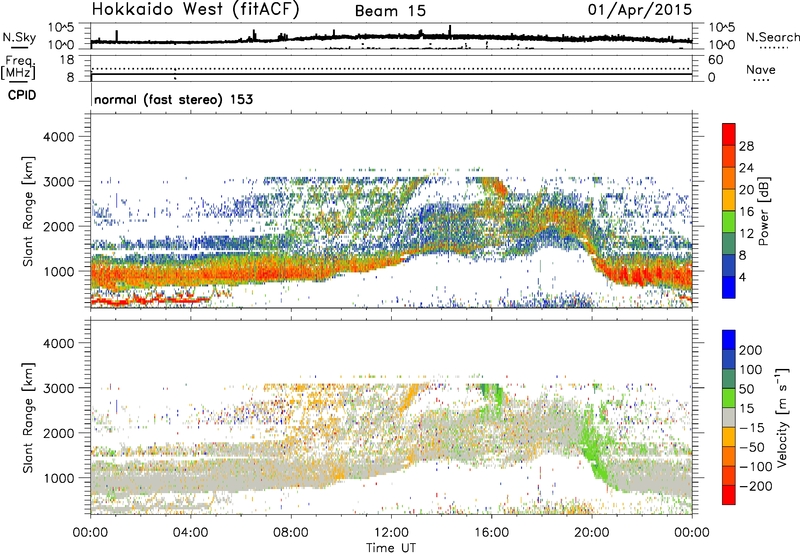Click the '60' Nave axis tick label
This screenshot has height=554, width=800.
coord(716,60)
